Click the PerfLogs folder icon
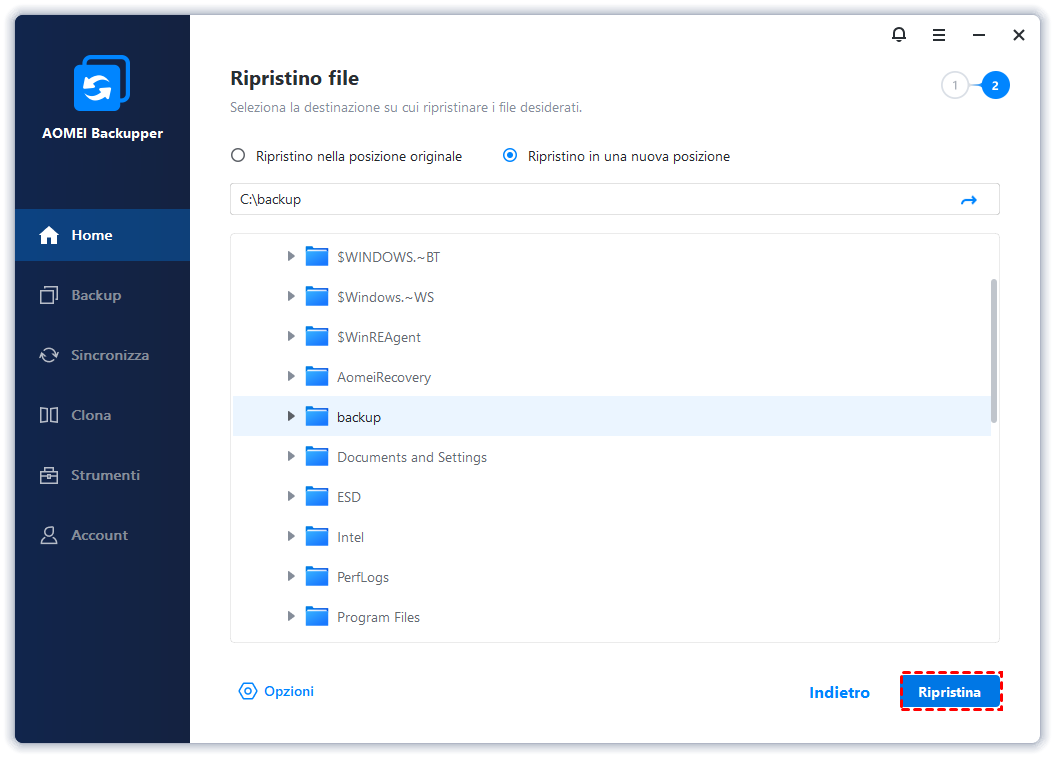1055x758 pixels. click(317, 577)
